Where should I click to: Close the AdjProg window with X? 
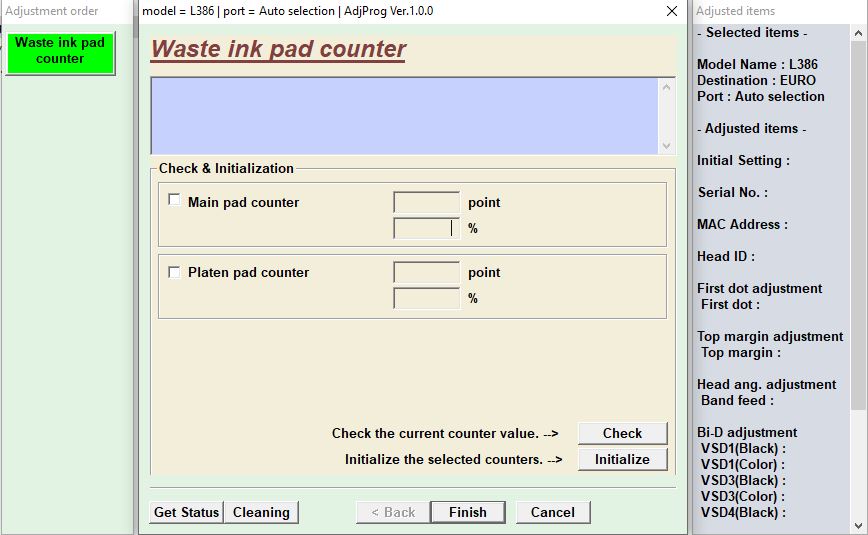pyautogui.click(x=672, y=11)
